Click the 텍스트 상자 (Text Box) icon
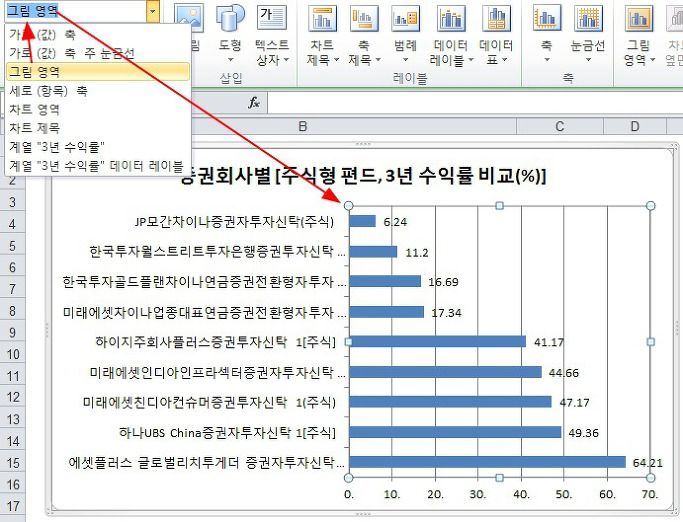This screenshot has height=522, width=683. click(x=271, y=18)
